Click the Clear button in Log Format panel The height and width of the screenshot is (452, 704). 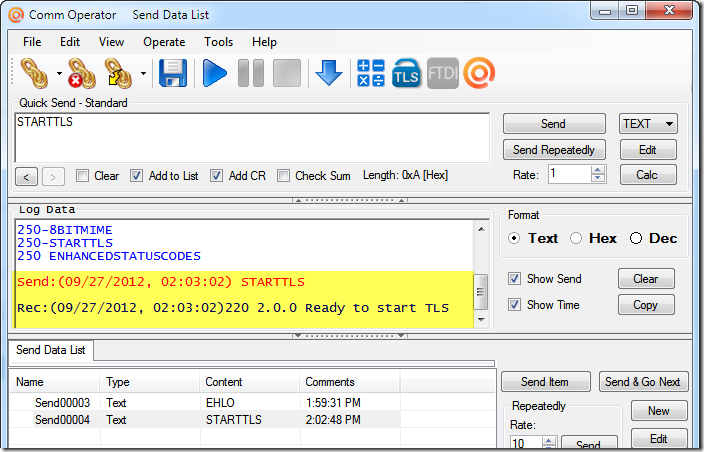click(x=646, y=279)
